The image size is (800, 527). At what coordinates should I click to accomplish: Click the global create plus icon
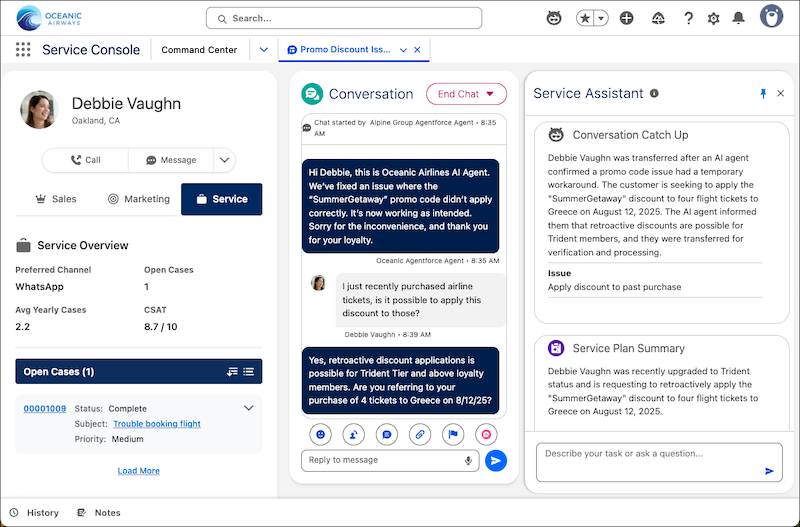coord(627,18)
